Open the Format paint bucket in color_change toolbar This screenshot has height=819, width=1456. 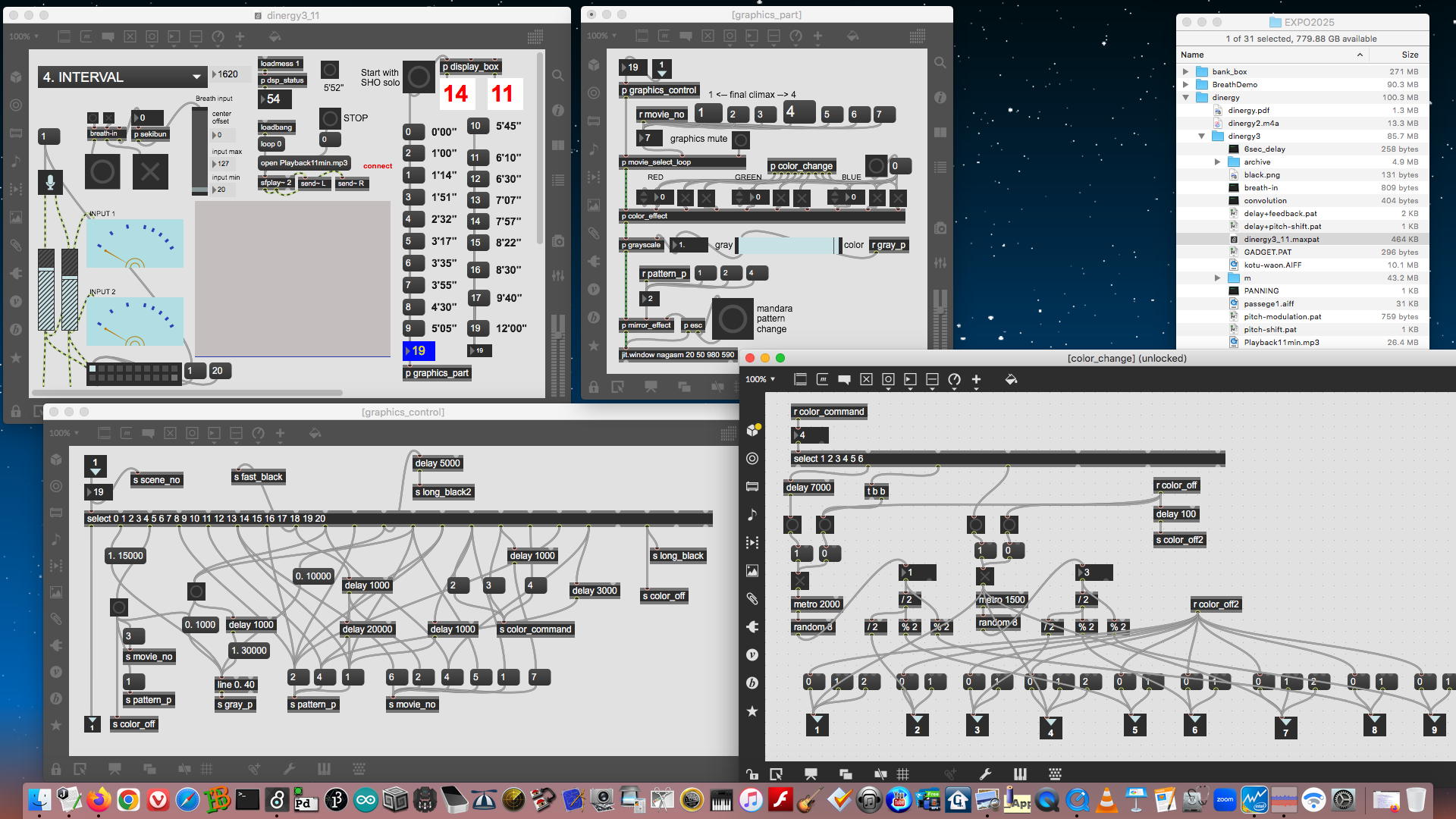pyautogui.click(x=1011, y=379)
